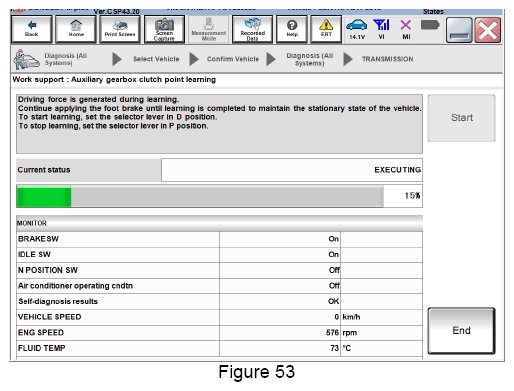514x391 pixels.
Task: Select the IDLE SW monitor row
Action: point(219,255)
